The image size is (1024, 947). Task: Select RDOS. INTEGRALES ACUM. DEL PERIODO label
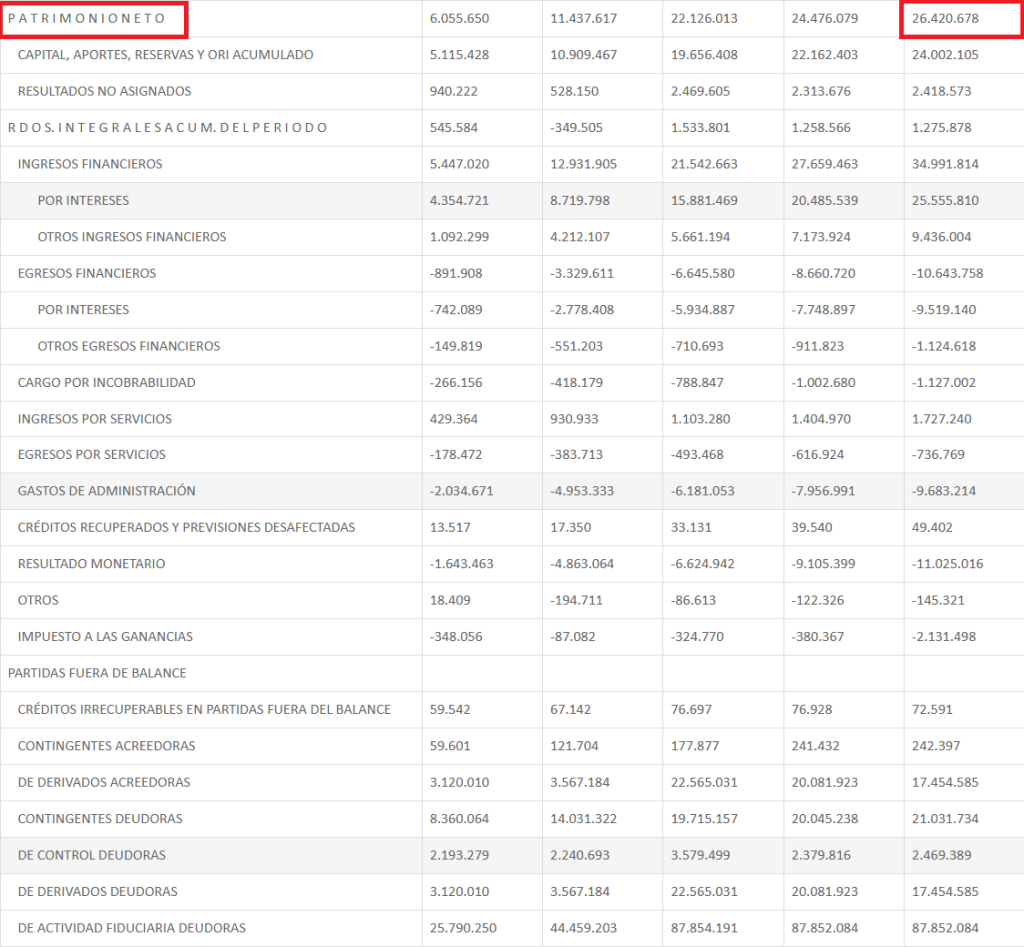[167, 127]
